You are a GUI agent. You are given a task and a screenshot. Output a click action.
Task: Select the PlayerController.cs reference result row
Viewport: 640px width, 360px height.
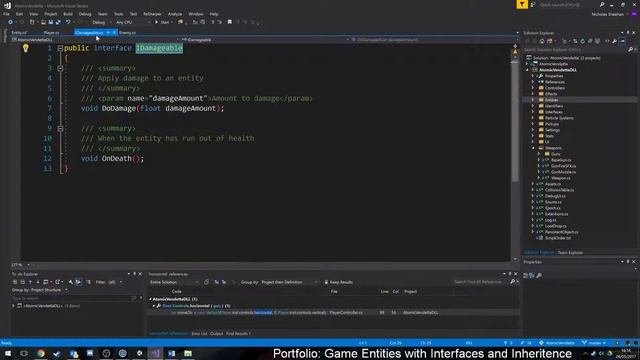(x=334, y=313)
